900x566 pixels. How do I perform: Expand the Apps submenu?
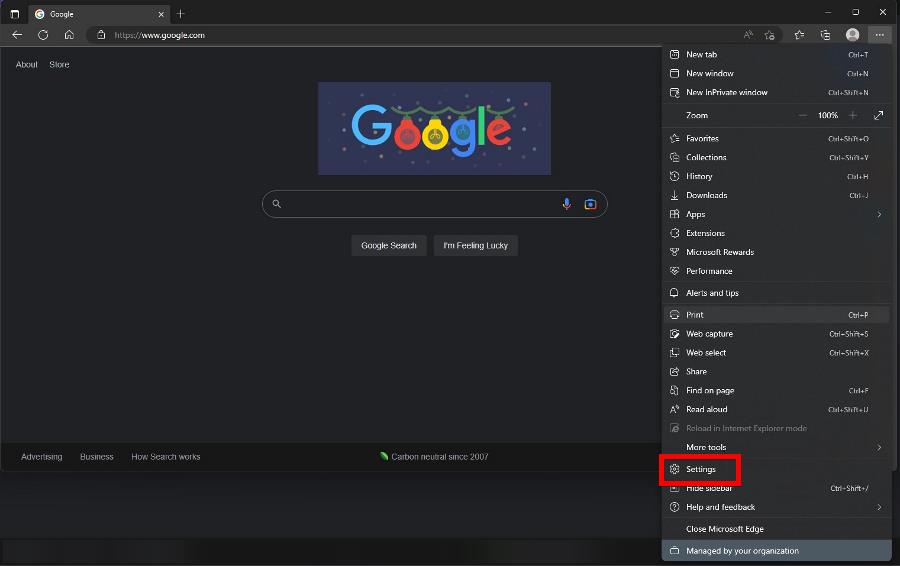pyautogui.click(x=777, y=214)
